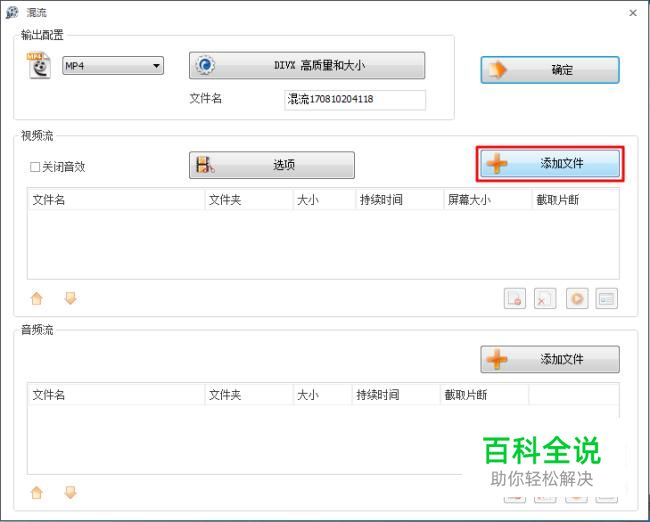Sort audio list by 大小 column
The image size is (650, 522).
323,394
